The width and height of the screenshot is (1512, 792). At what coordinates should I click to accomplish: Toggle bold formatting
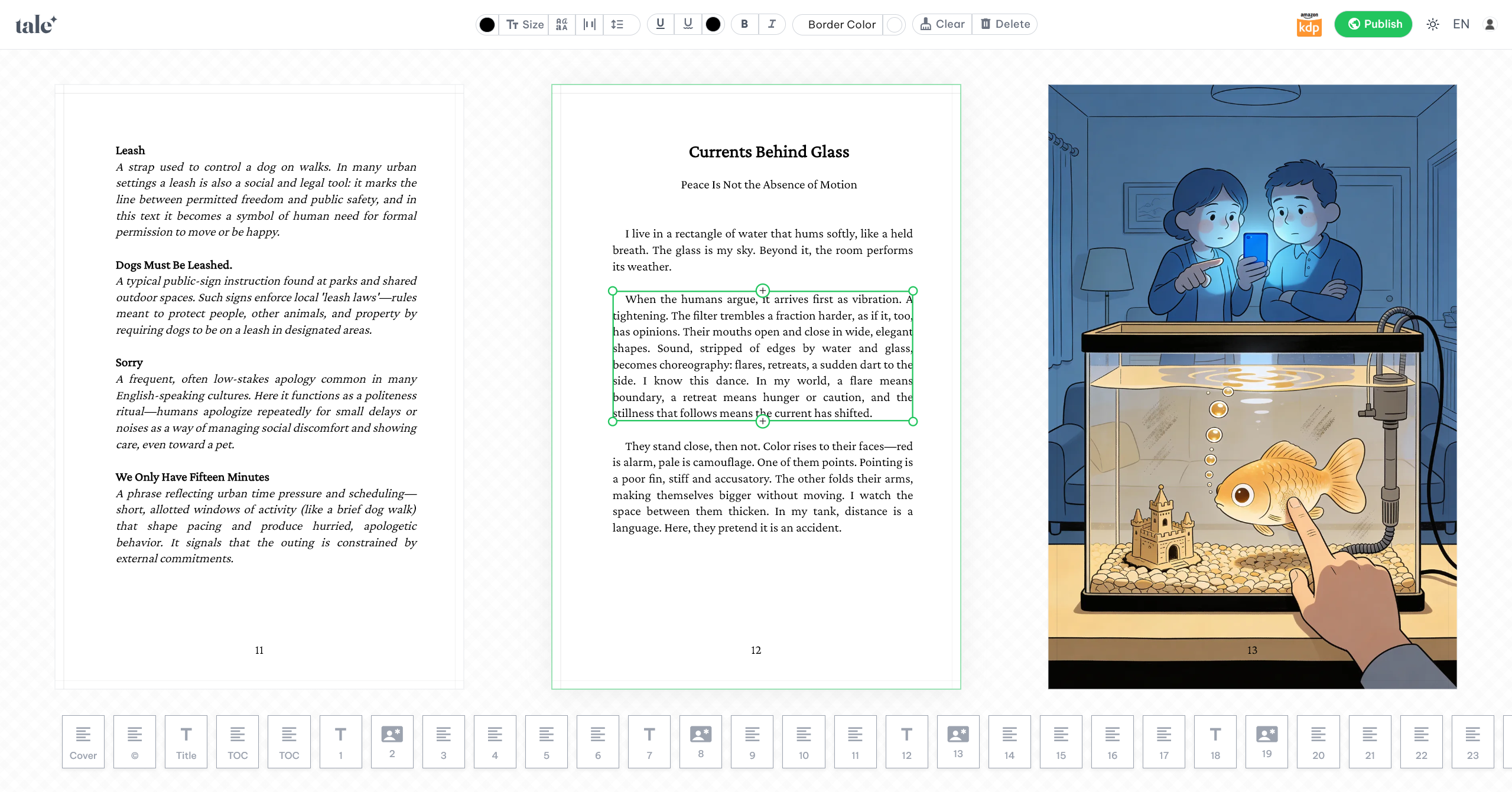click(x=744, y=24)
